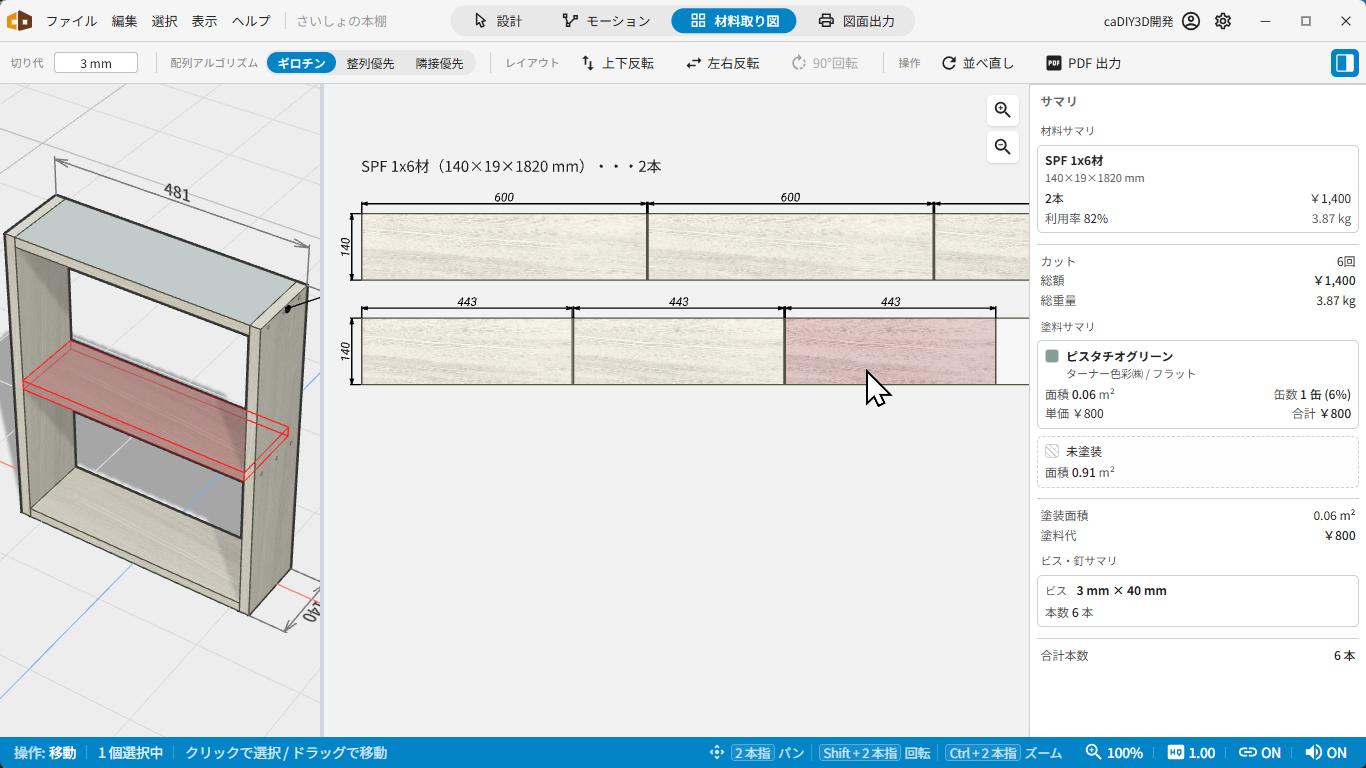Image resolution: width=1366 pixels, height=768 pixels.
Task: Select the 隣接優先 layout algorithm
Action: tap(439, 63)
